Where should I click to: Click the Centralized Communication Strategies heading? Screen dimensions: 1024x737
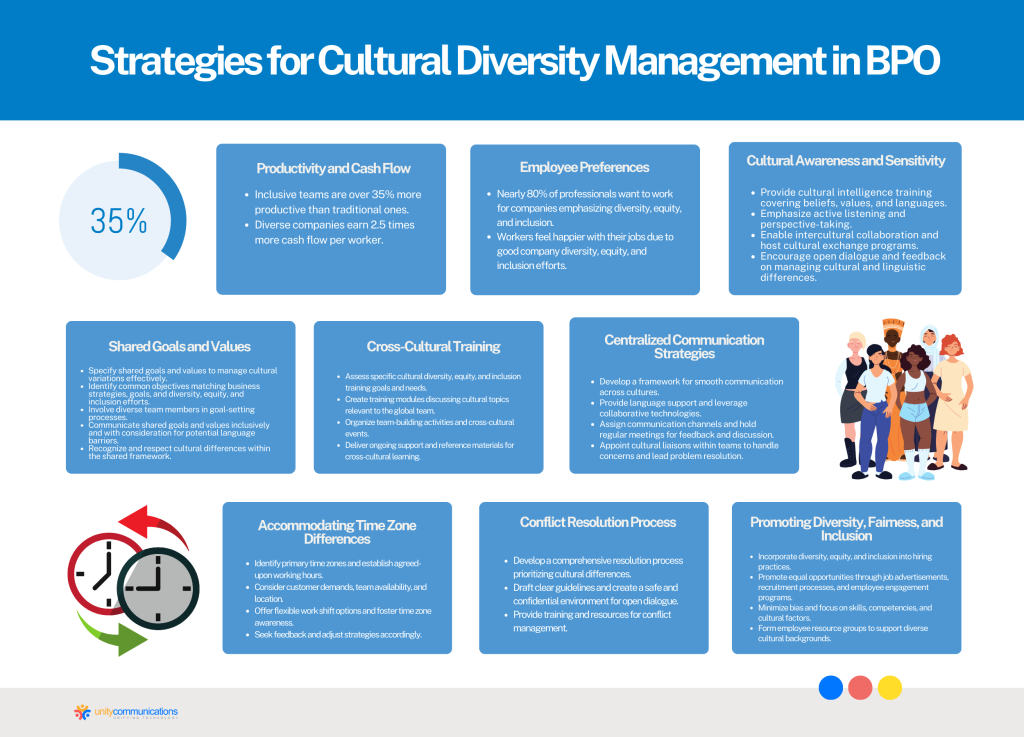tap(684, 347)
